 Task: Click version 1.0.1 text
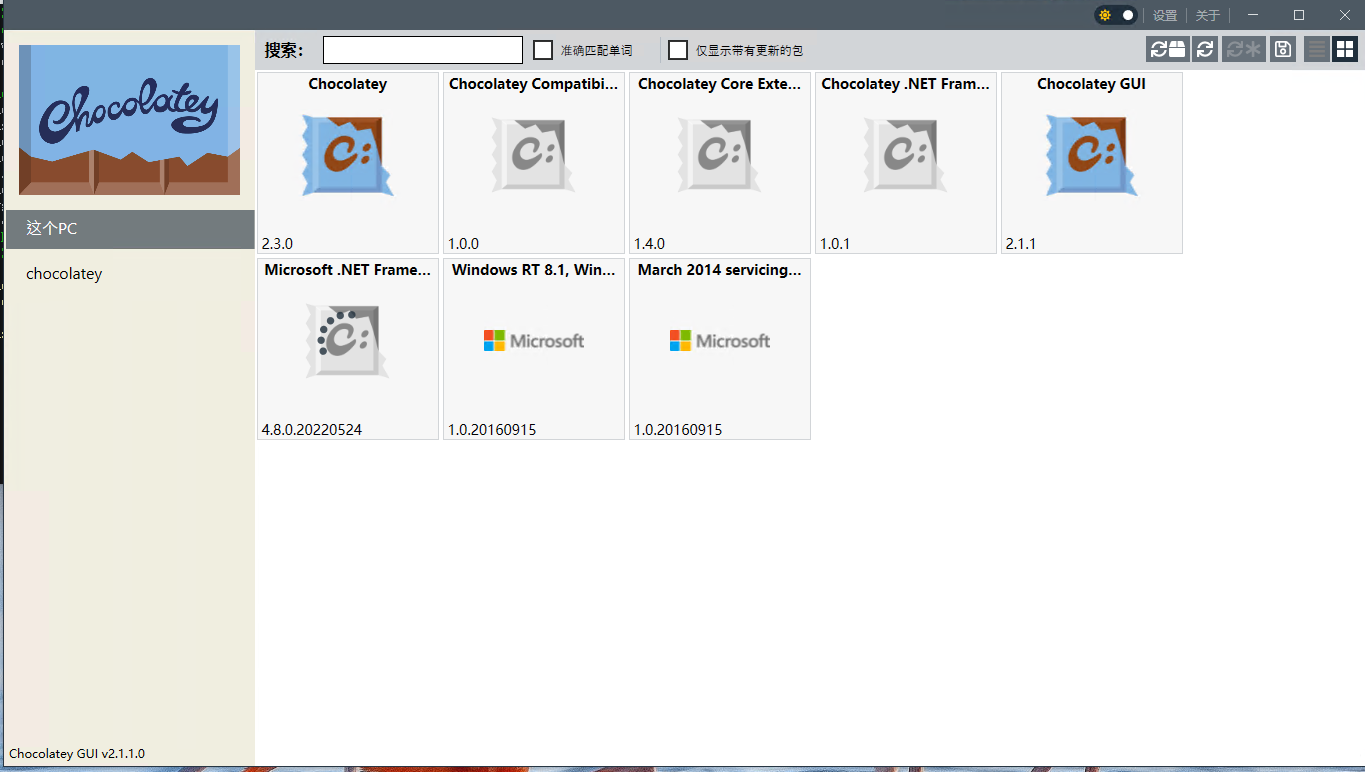(x=836, y=244)
